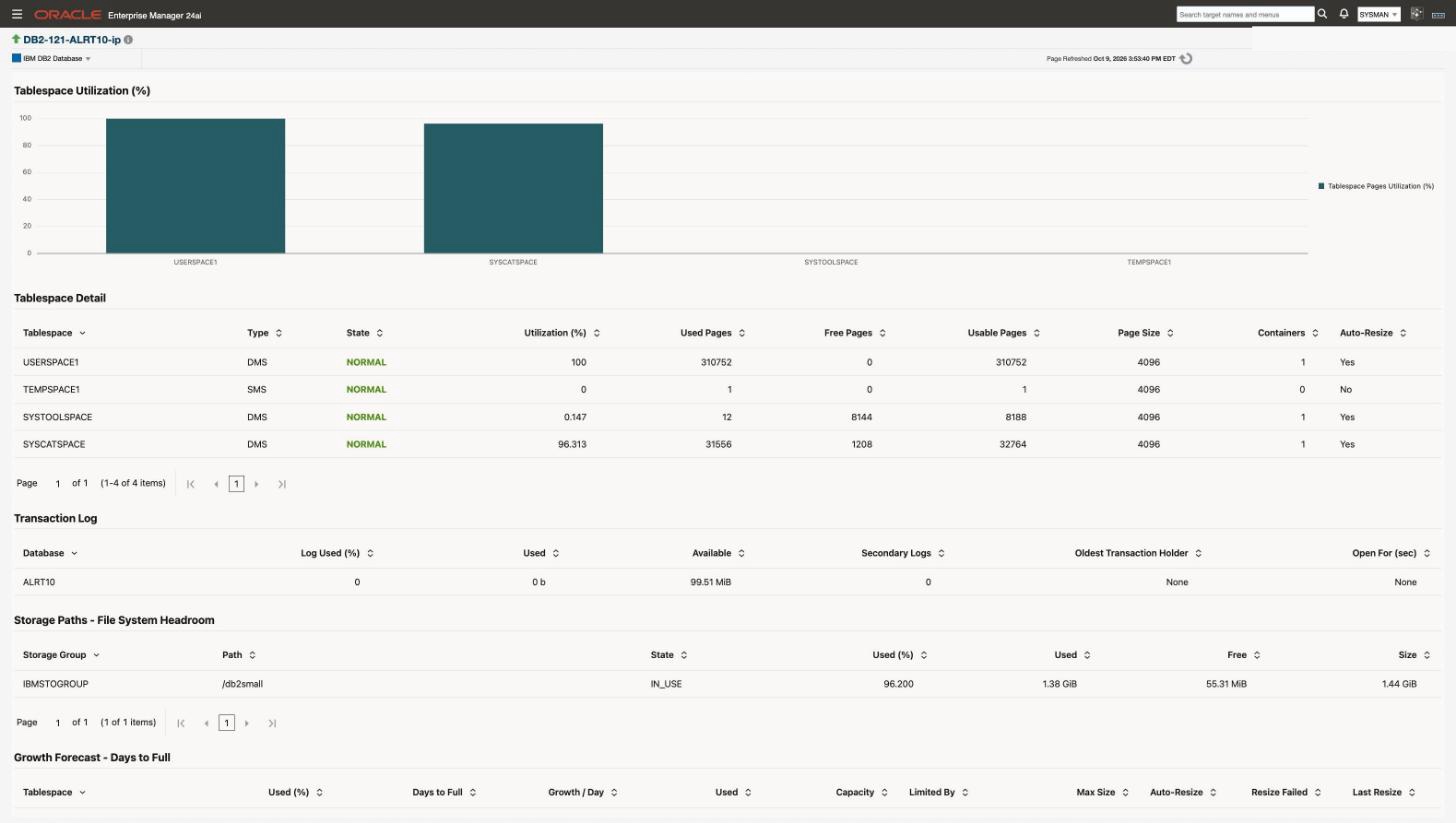Click the search target names field
This screenshot has height=823, width=1456.
click(x=1245, y=14)
